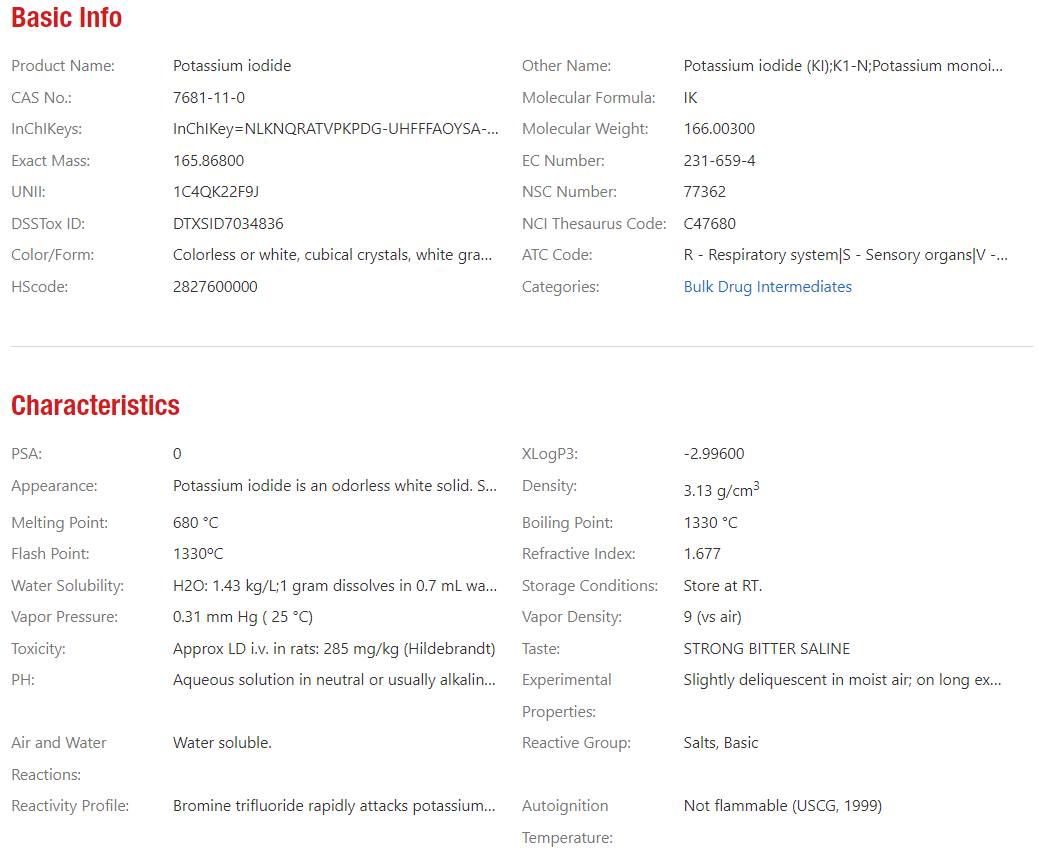Screen dimensions: 1038x849
Task: Click the Toxicity LD value text
Action: coord(334,649)
